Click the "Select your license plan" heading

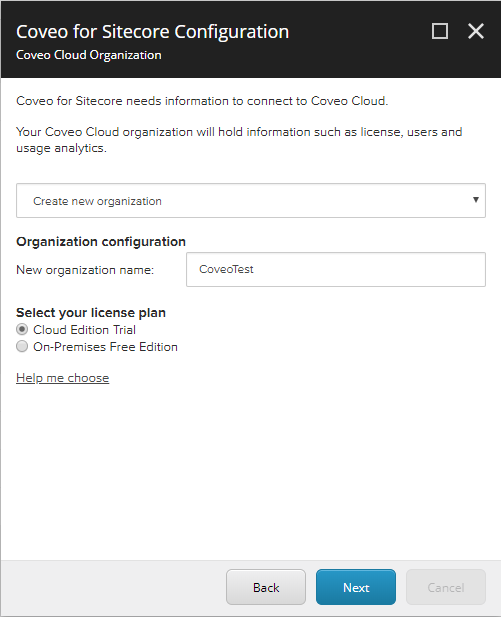(91, 313)
